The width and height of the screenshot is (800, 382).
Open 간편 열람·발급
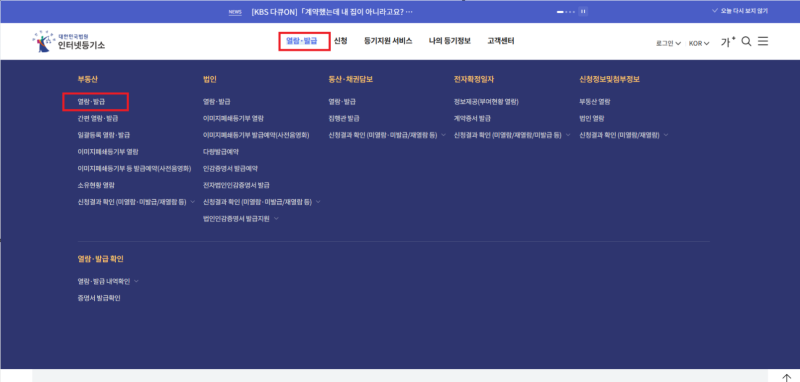[x=98, y=118]
